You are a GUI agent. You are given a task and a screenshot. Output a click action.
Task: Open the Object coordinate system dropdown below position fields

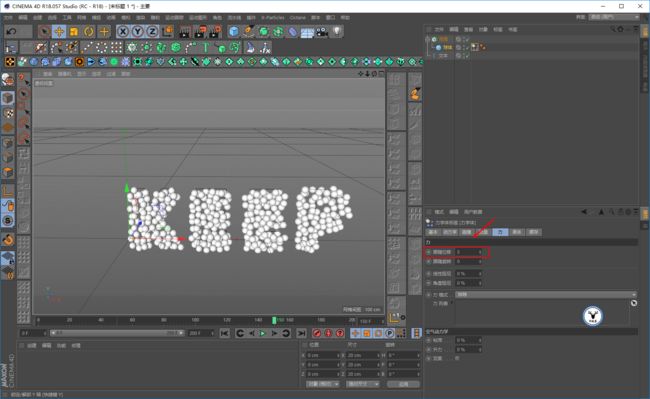tap(323, 384)
